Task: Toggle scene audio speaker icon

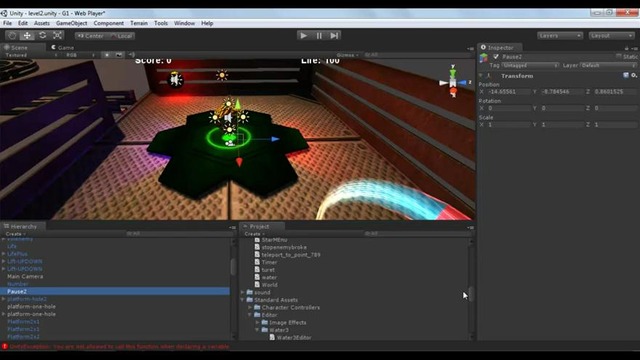Action: pyautogui.click(x=131, y=55)
